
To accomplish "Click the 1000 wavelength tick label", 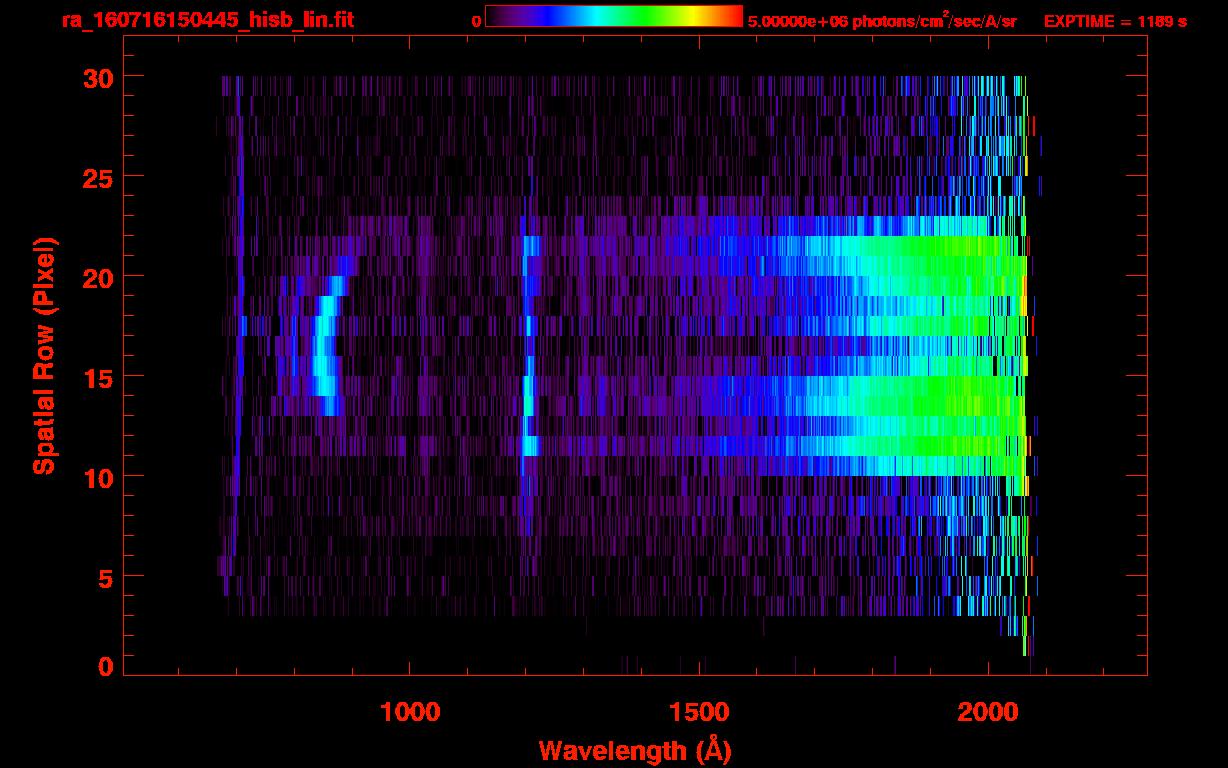I will click(x=410, y=712).
